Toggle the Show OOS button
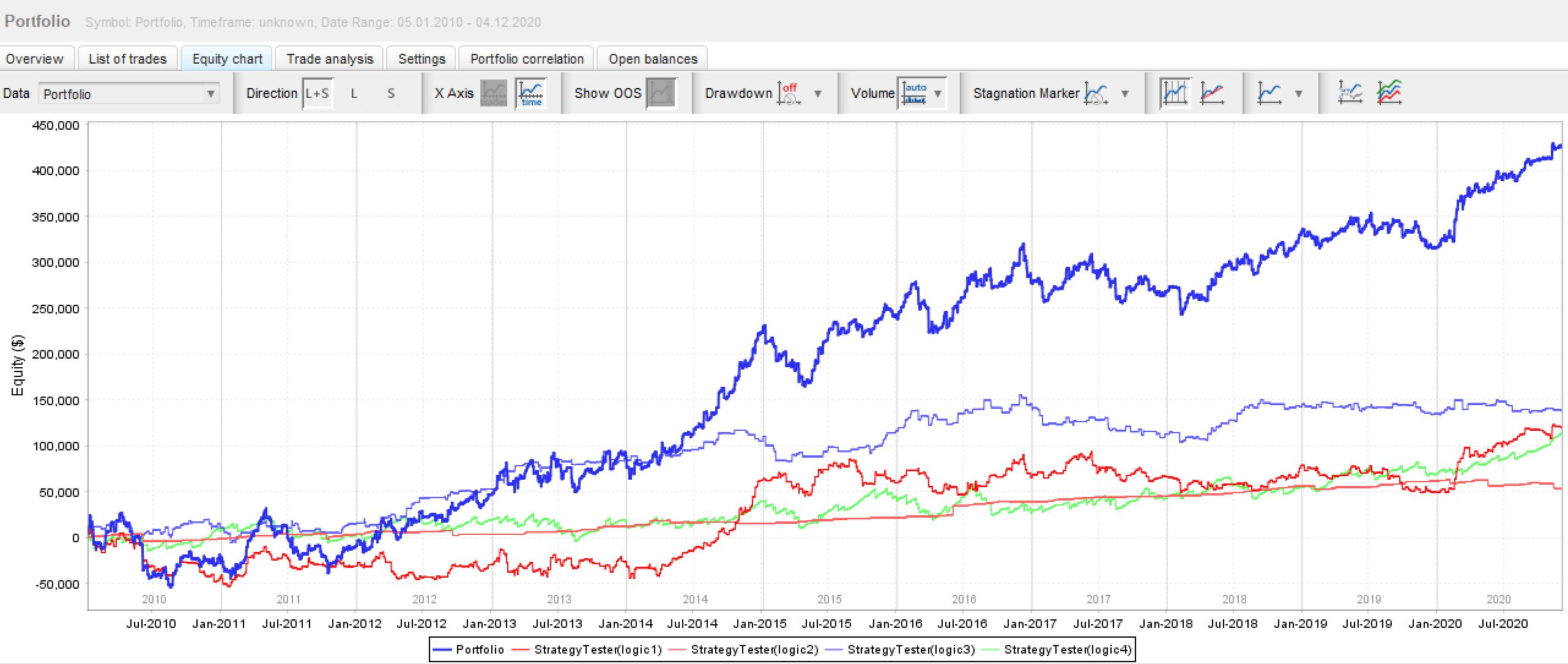The image size is (1568, 664). (661, 94)
